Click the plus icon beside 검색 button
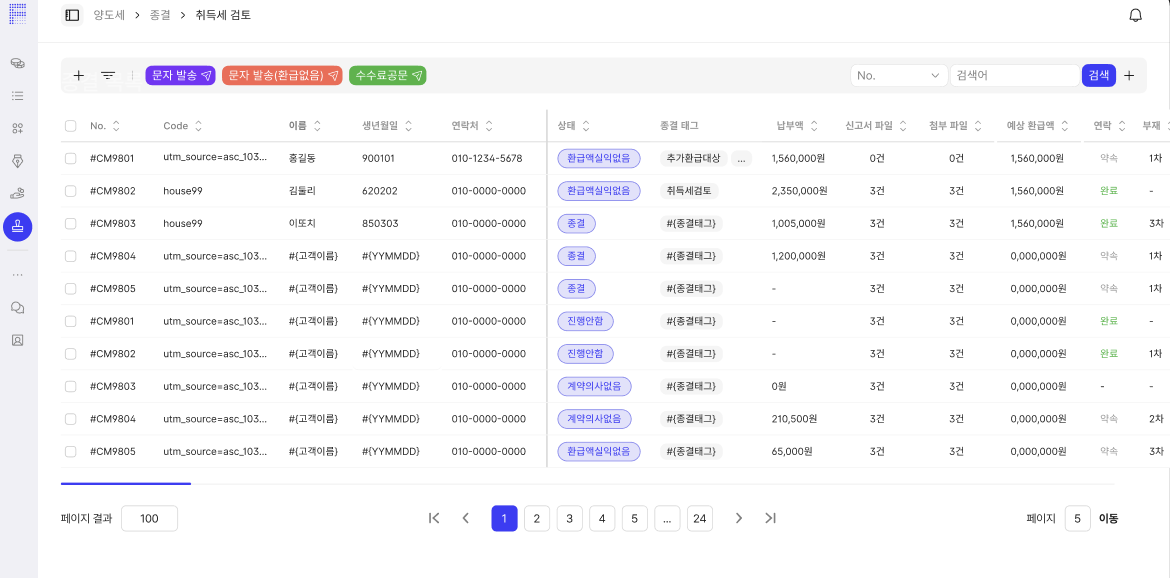 (1129, 75)
